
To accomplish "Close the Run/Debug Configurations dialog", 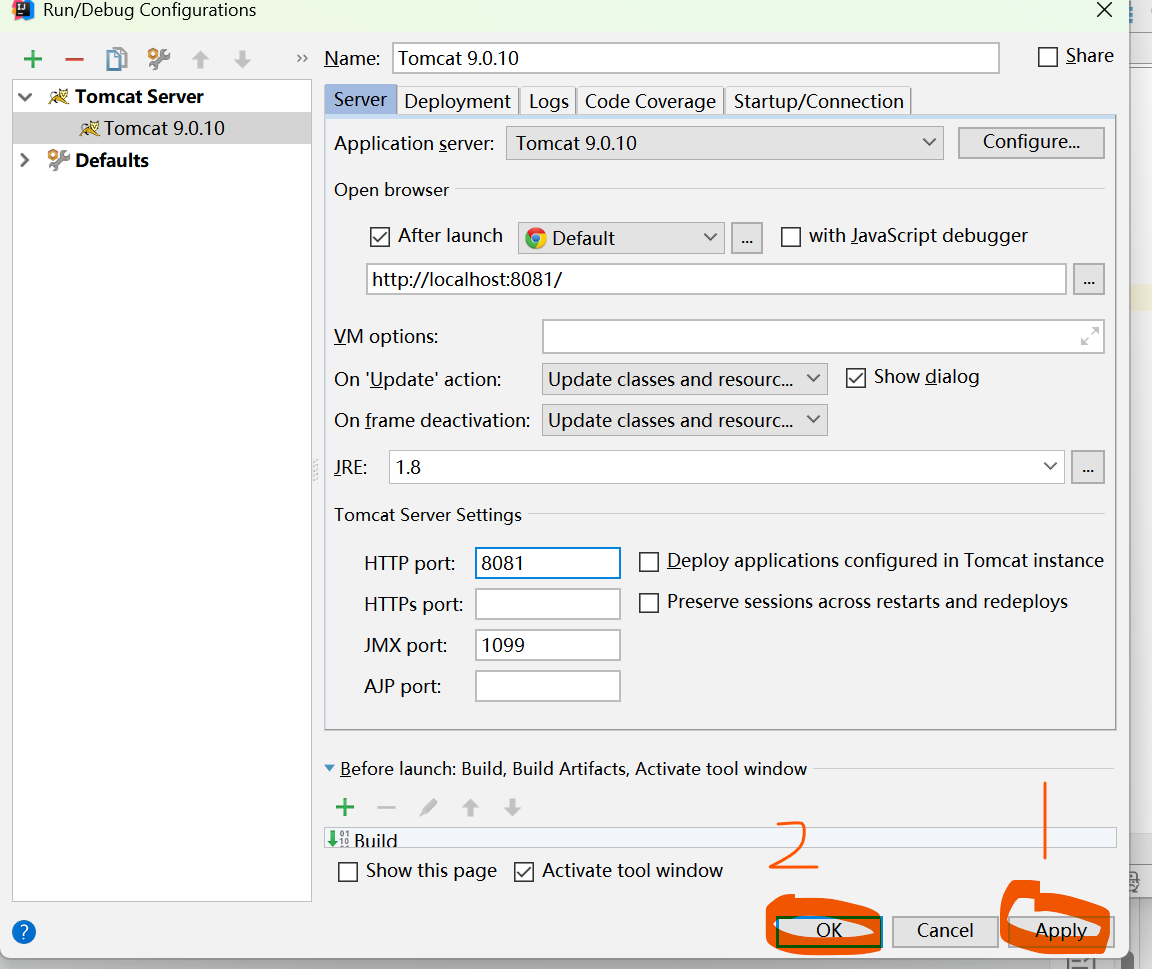I will point(1104,10).
